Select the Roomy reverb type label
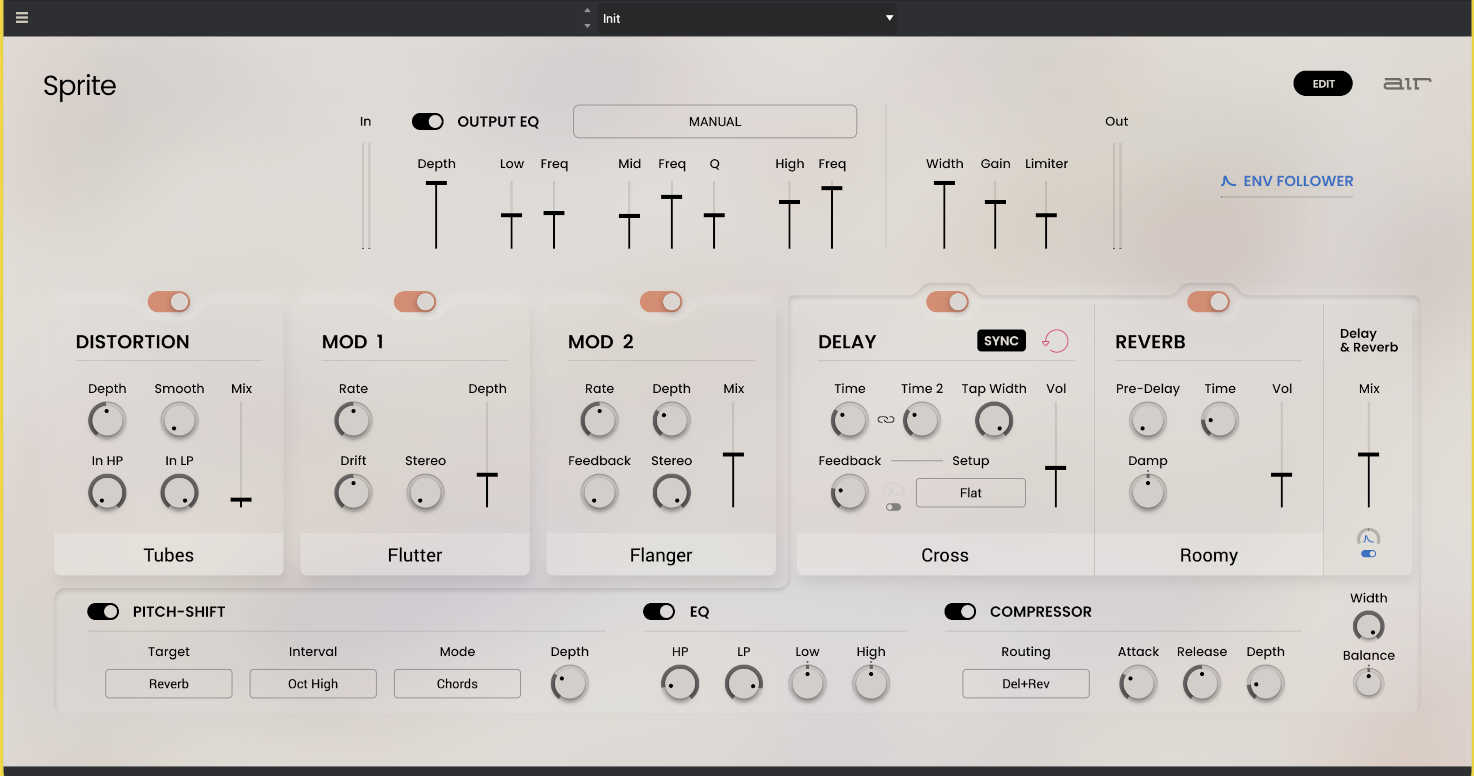Viewport: 1474px width, 776px height. 1208,555
